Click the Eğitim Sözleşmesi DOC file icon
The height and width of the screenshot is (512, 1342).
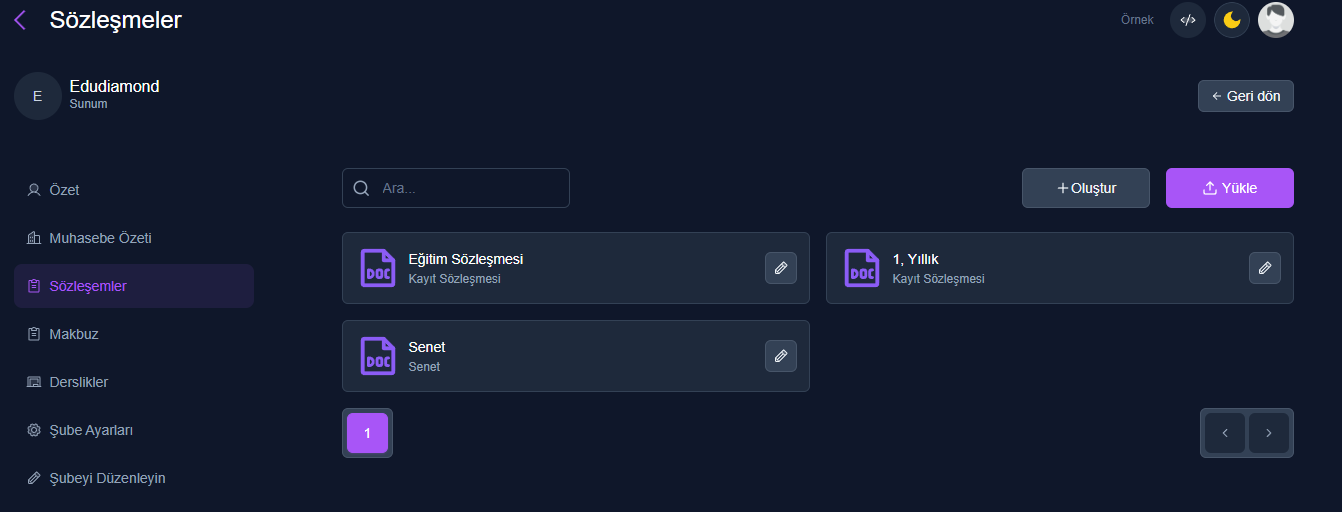(378, 268)
